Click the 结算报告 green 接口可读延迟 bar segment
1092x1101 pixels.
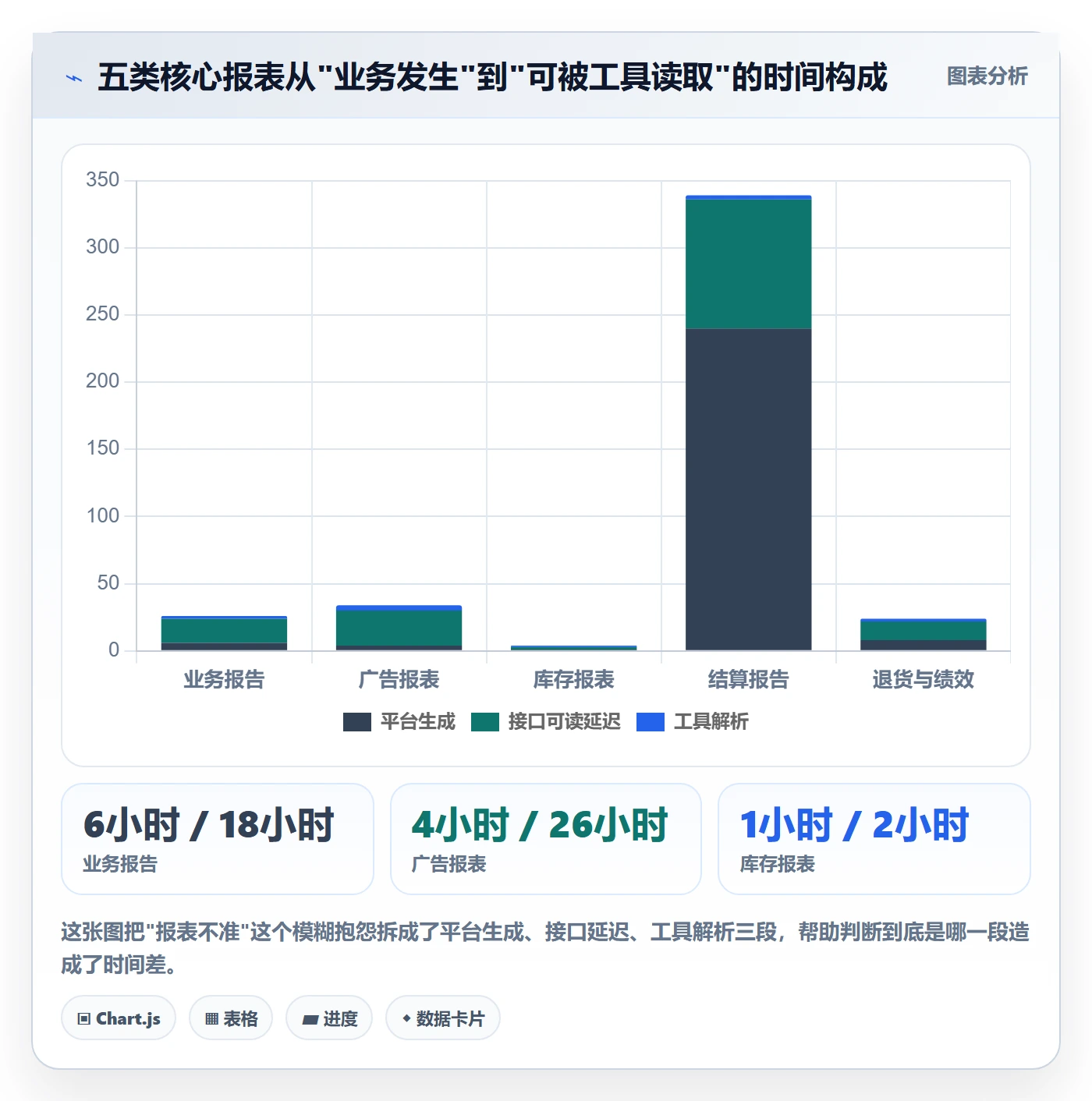(748, 264)
